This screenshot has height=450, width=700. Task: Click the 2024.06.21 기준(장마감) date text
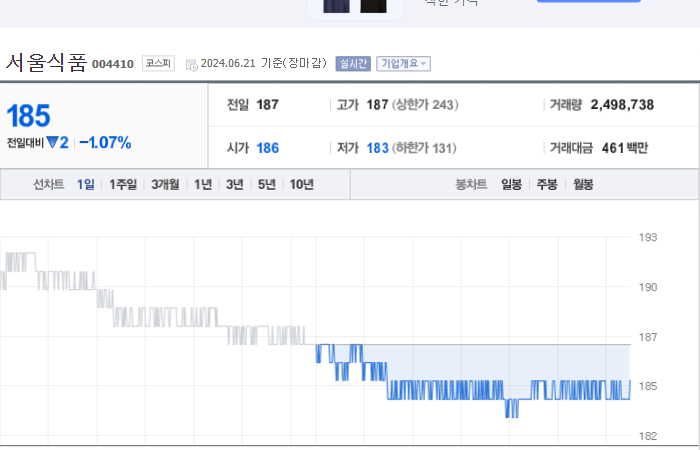tap(264, 63)
